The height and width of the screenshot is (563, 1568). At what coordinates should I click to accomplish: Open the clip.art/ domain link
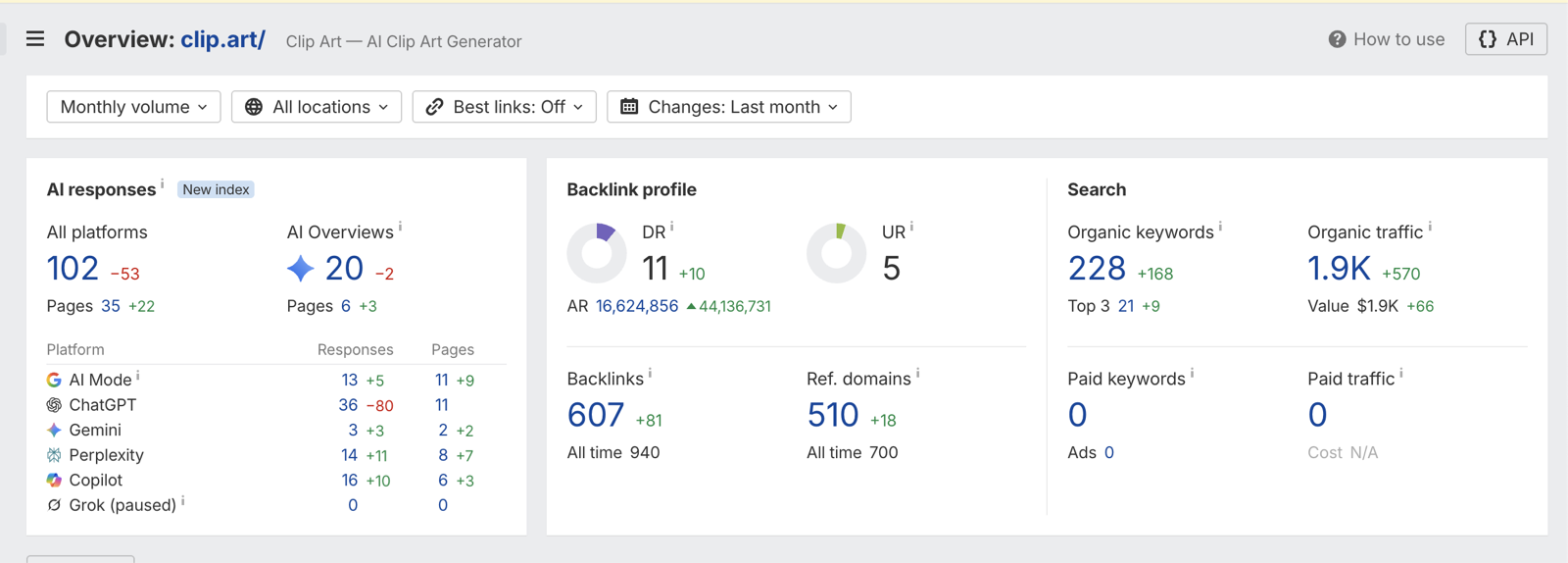222,40
